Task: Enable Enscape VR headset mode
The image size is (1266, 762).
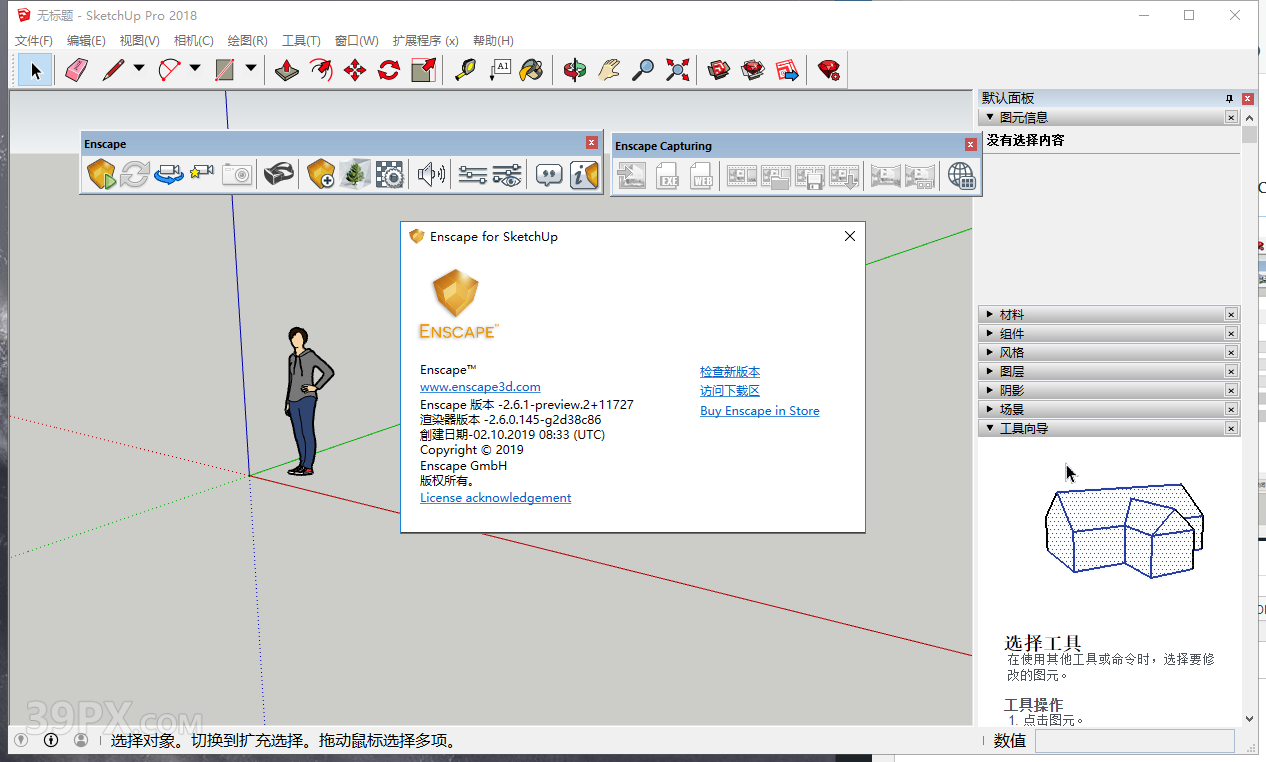Action: coord(279,175)
